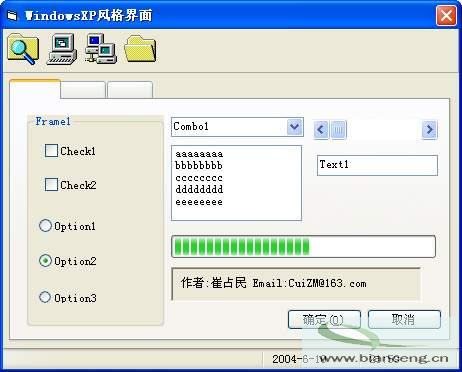The width and height of the screenshot is (462, 372).
Task: Click the open yellow folder toolbar icon
Action: click(x=140, y=49)
